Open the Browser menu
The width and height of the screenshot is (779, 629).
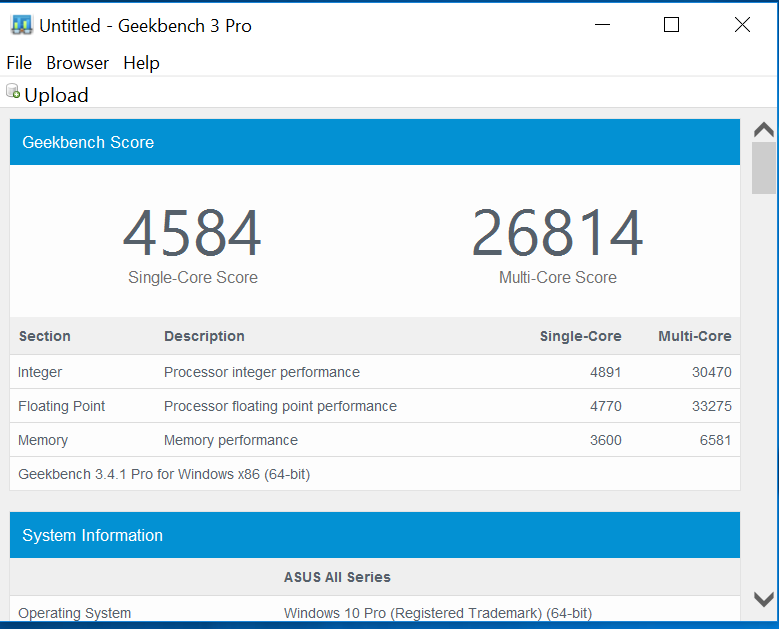point(77,63)
